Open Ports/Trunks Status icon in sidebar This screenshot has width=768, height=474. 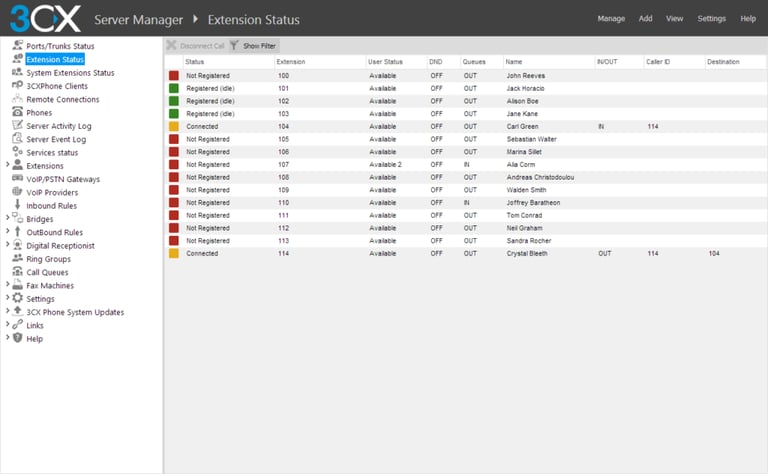[x=18, y=46]
